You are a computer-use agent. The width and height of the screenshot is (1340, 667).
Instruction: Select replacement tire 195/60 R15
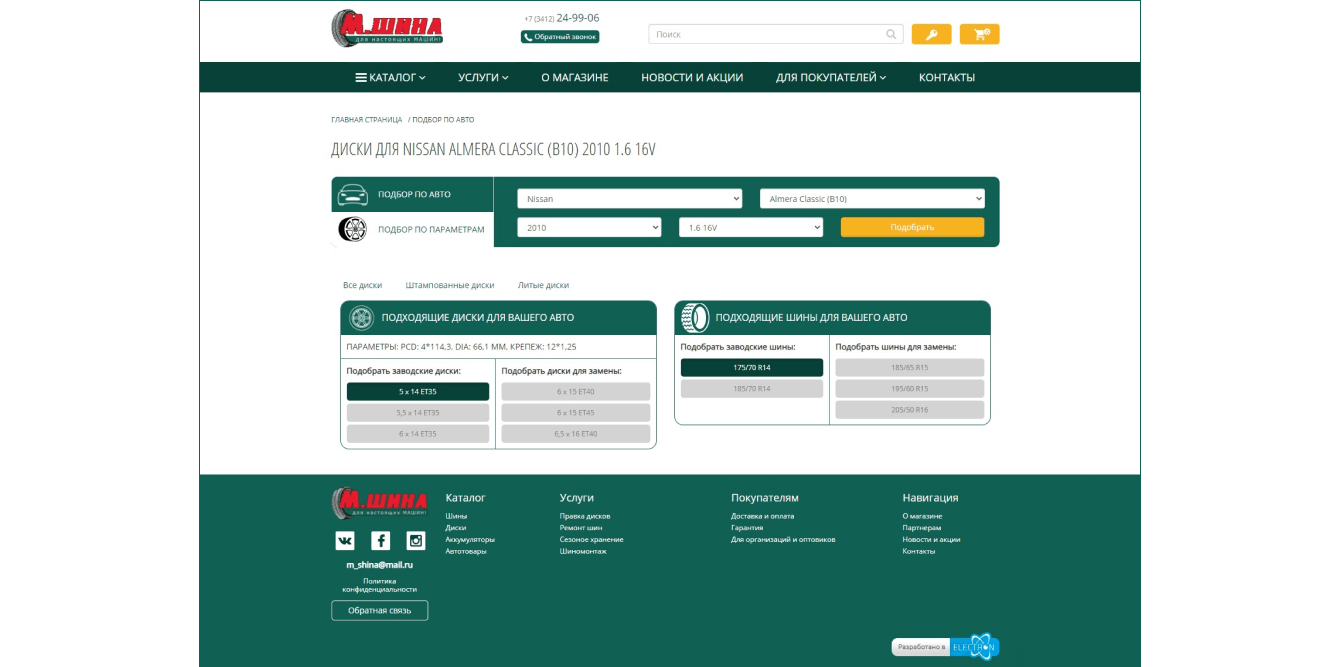910,388
